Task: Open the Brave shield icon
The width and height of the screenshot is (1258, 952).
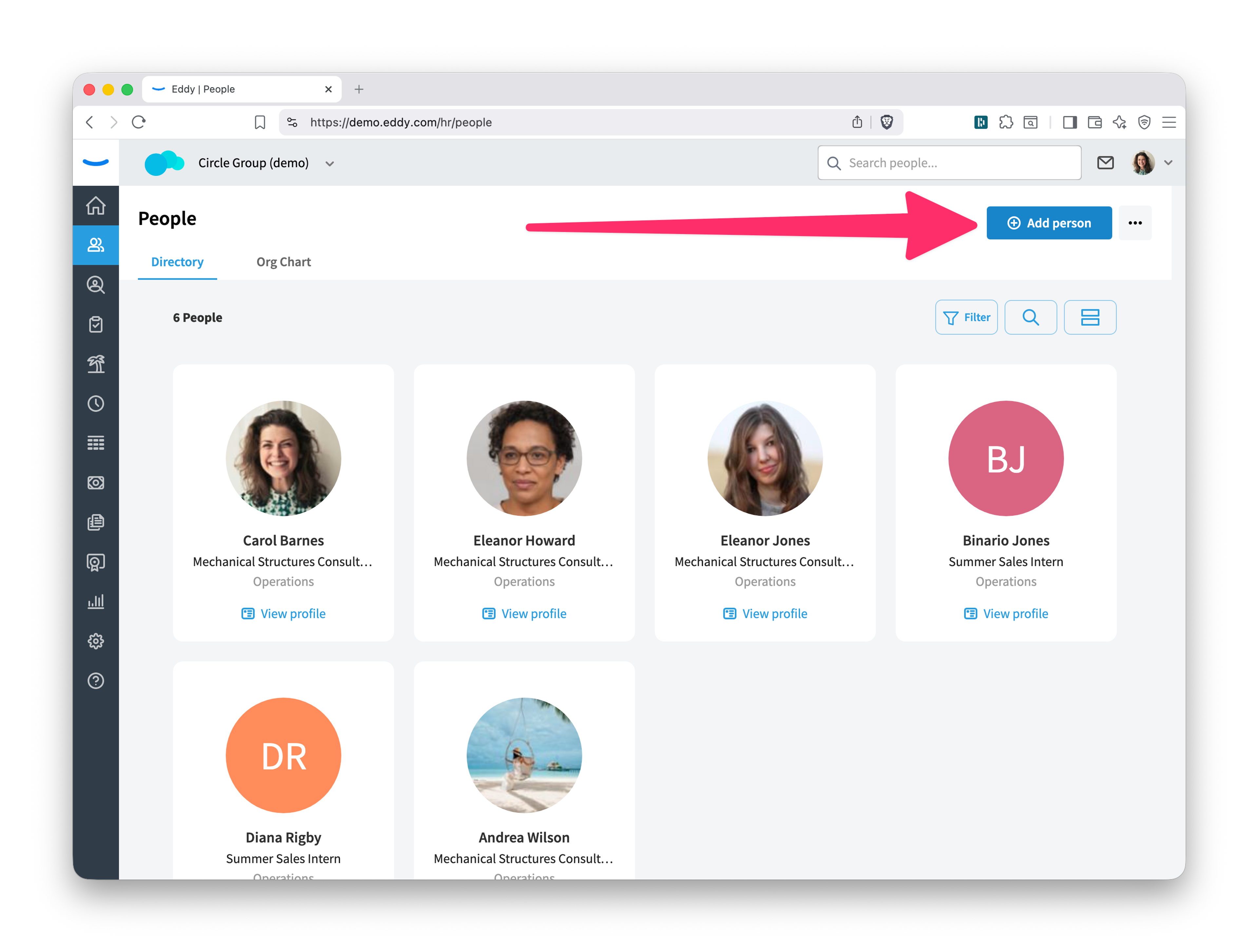Action: 886,122
